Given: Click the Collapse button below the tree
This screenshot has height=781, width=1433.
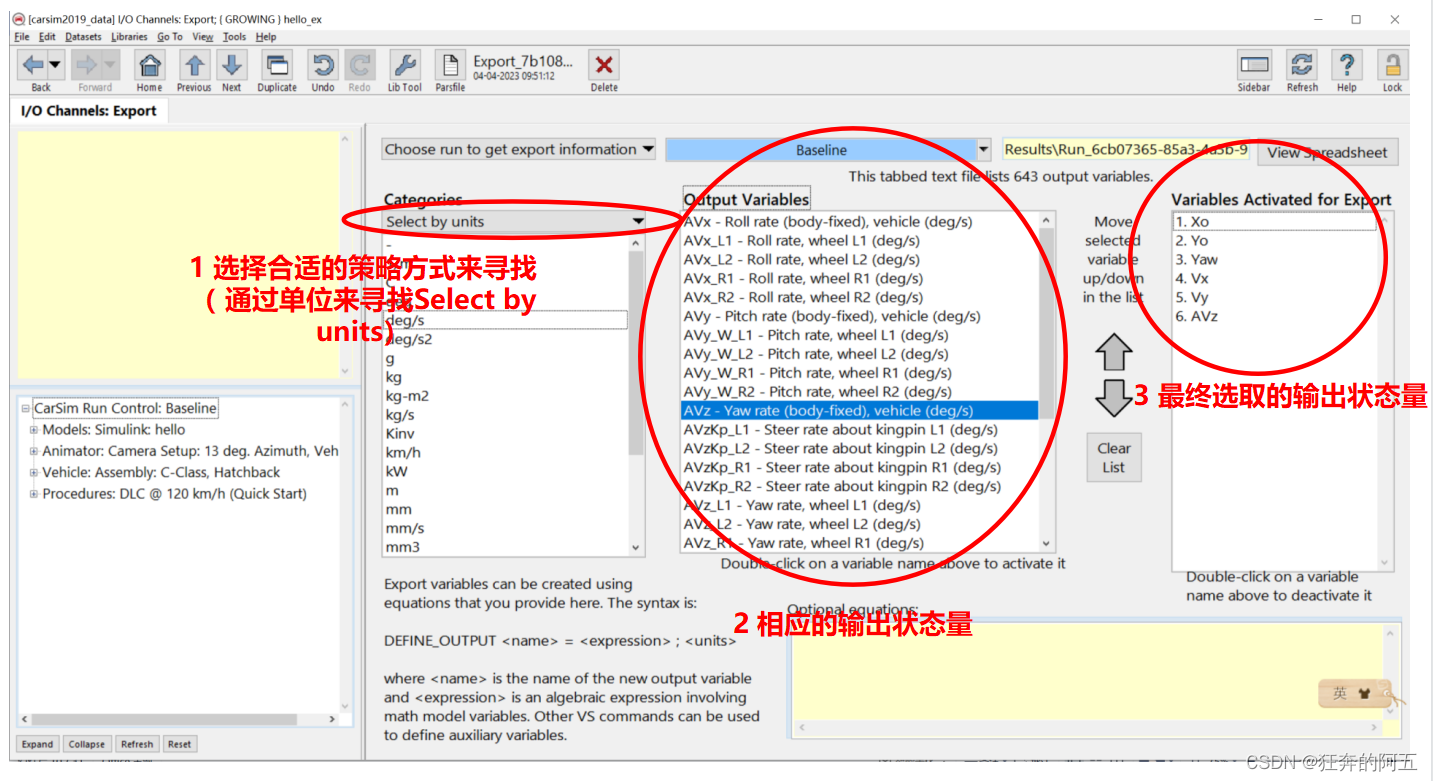Looking at the screenshot, I should (86, 744).
